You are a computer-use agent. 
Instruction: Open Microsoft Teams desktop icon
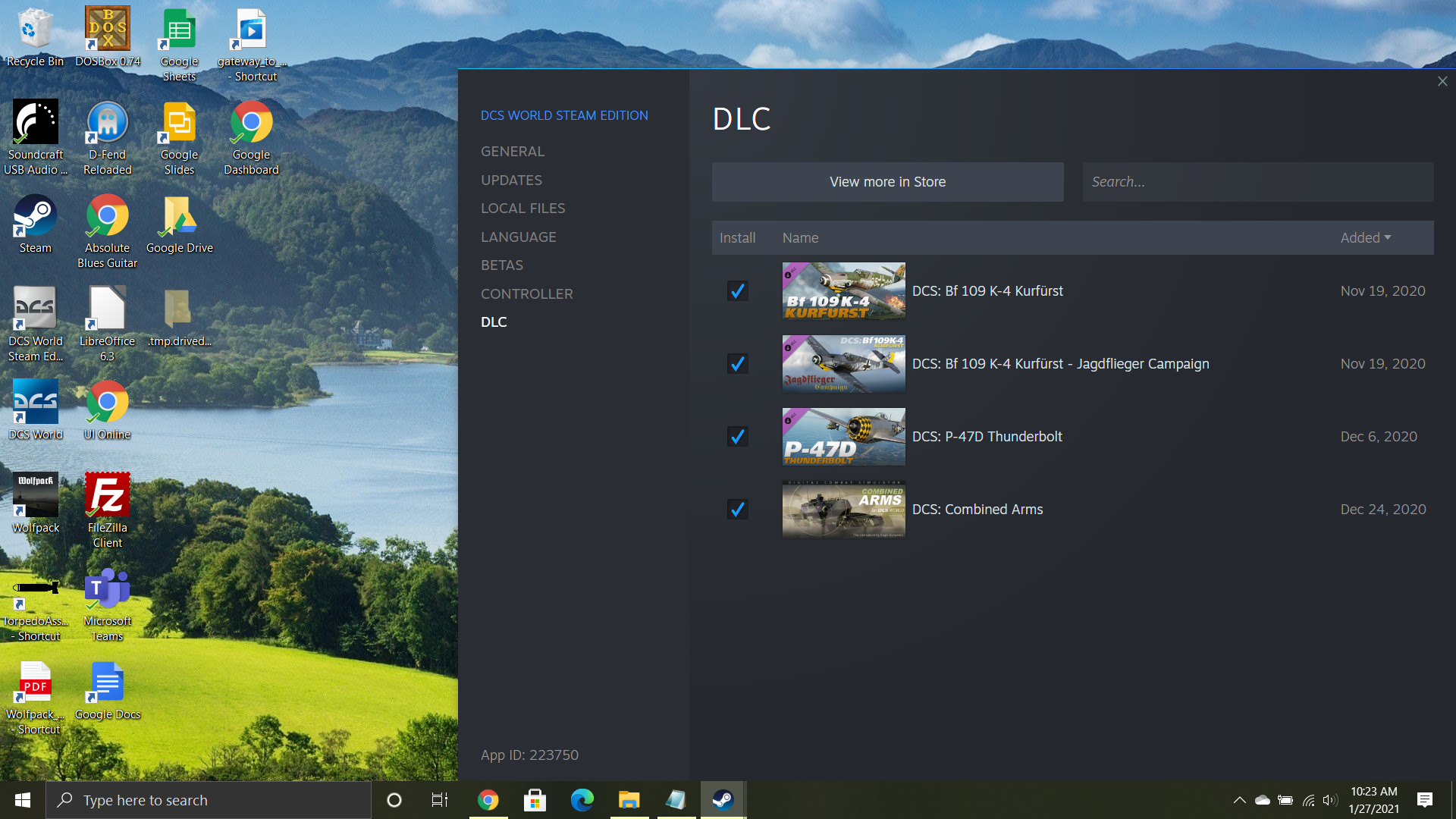click(108, 604)
